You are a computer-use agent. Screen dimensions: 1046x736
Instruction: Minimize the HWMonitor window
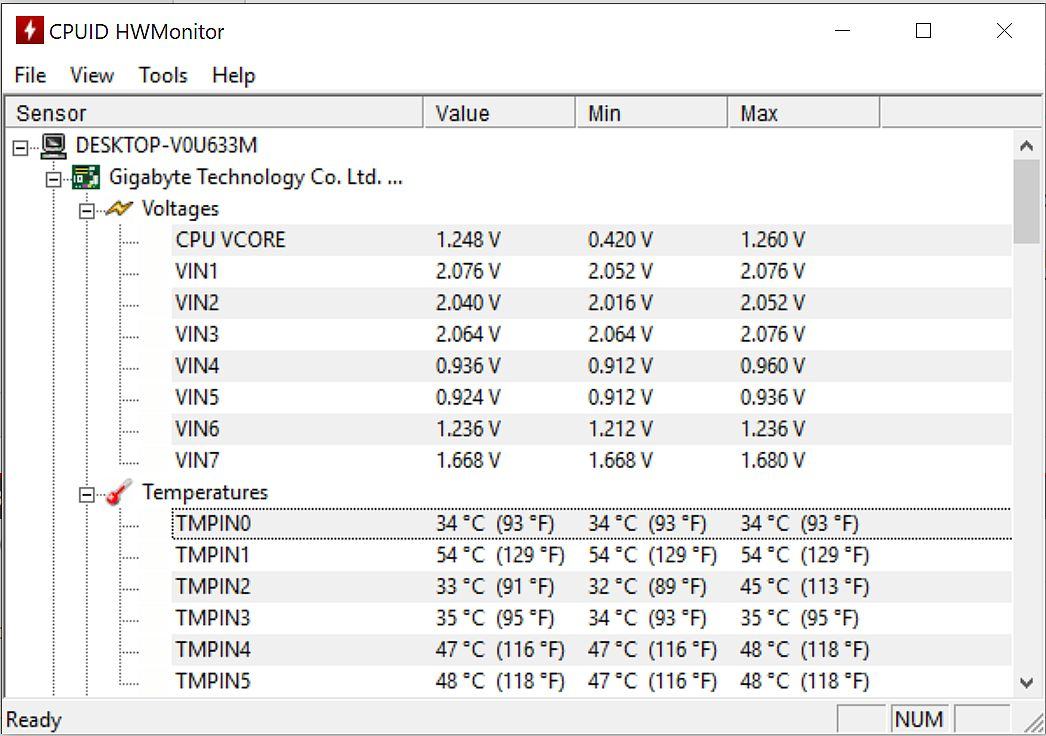click(843, 31)
